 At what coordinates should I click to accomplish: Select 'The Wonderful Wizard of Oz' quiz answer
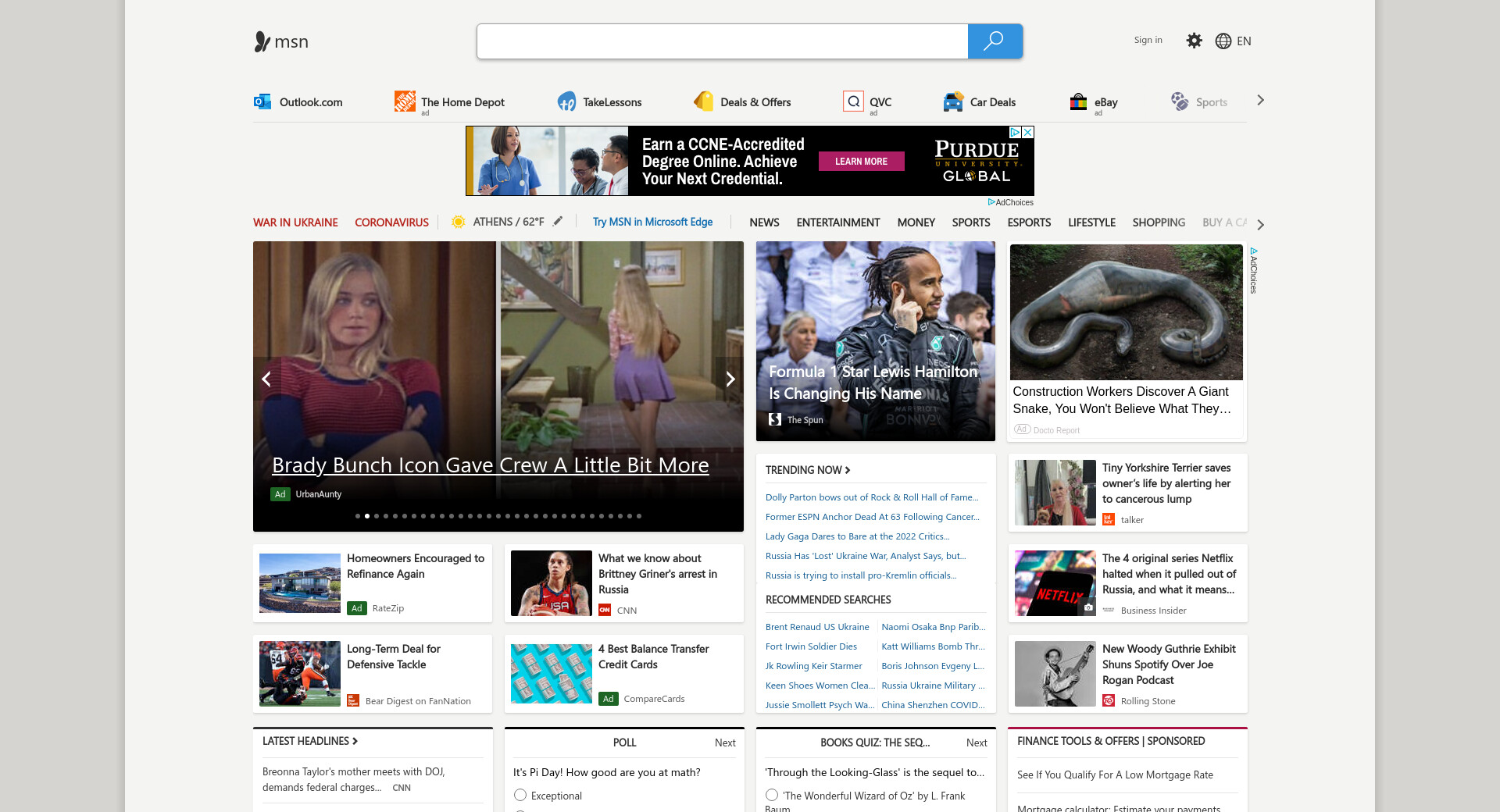772,795
